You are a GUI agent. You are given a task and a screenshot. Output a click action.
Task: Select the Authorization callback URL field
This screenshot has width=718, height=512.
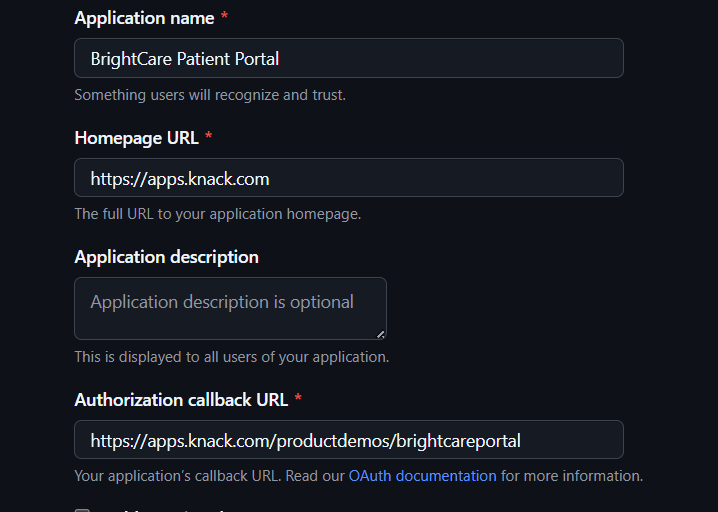tap(349, 440)
